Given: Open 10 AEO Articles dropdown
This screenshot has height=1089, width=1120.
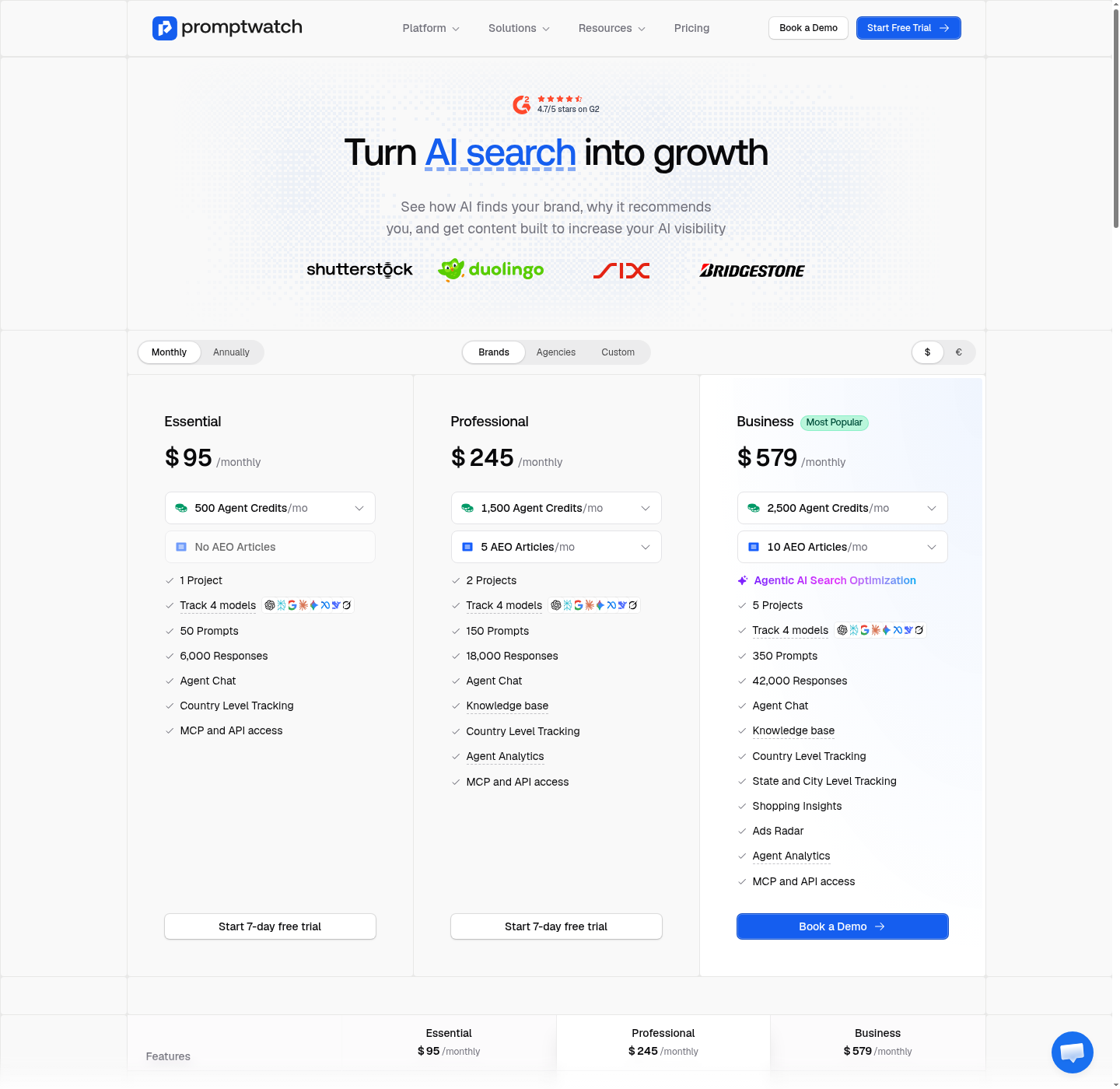Looking at the screenshot, I should tap(842, 547).
